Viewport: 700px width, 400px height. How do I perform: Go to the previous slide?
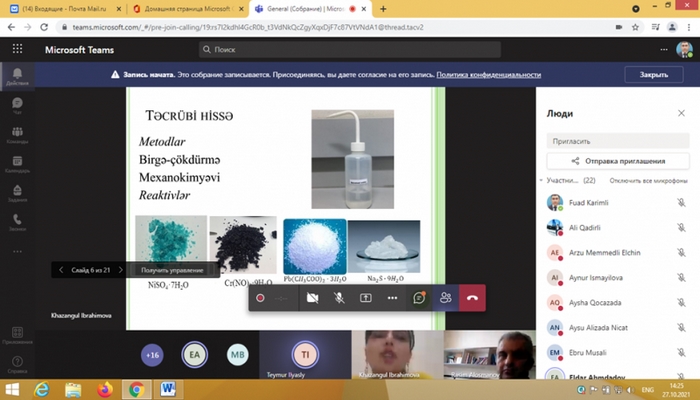click(x=61, y=270)
